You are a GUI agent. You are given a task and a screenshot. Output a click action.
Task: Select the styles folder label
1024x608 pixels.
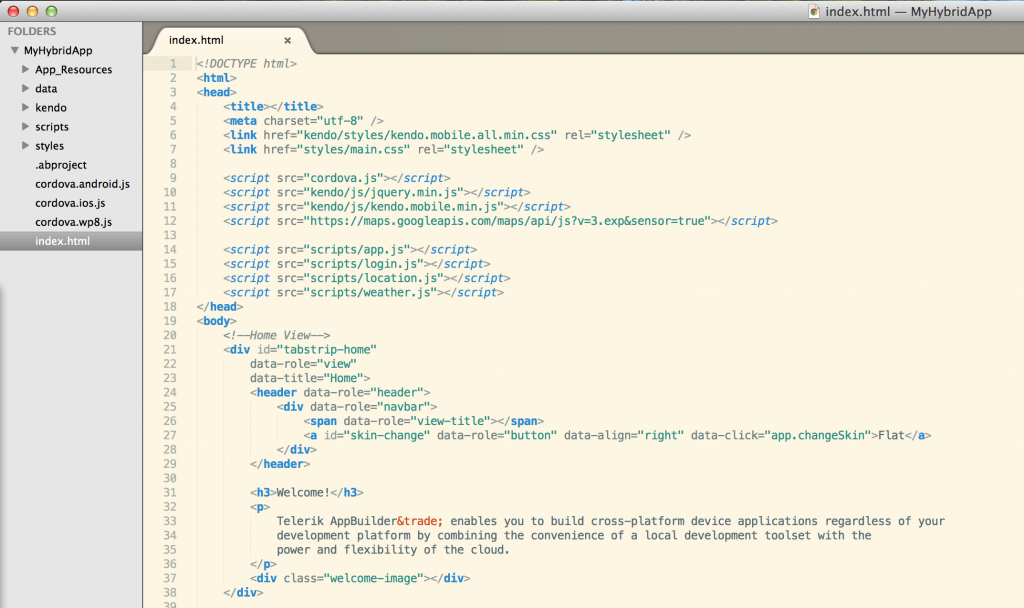pos(50,146)
